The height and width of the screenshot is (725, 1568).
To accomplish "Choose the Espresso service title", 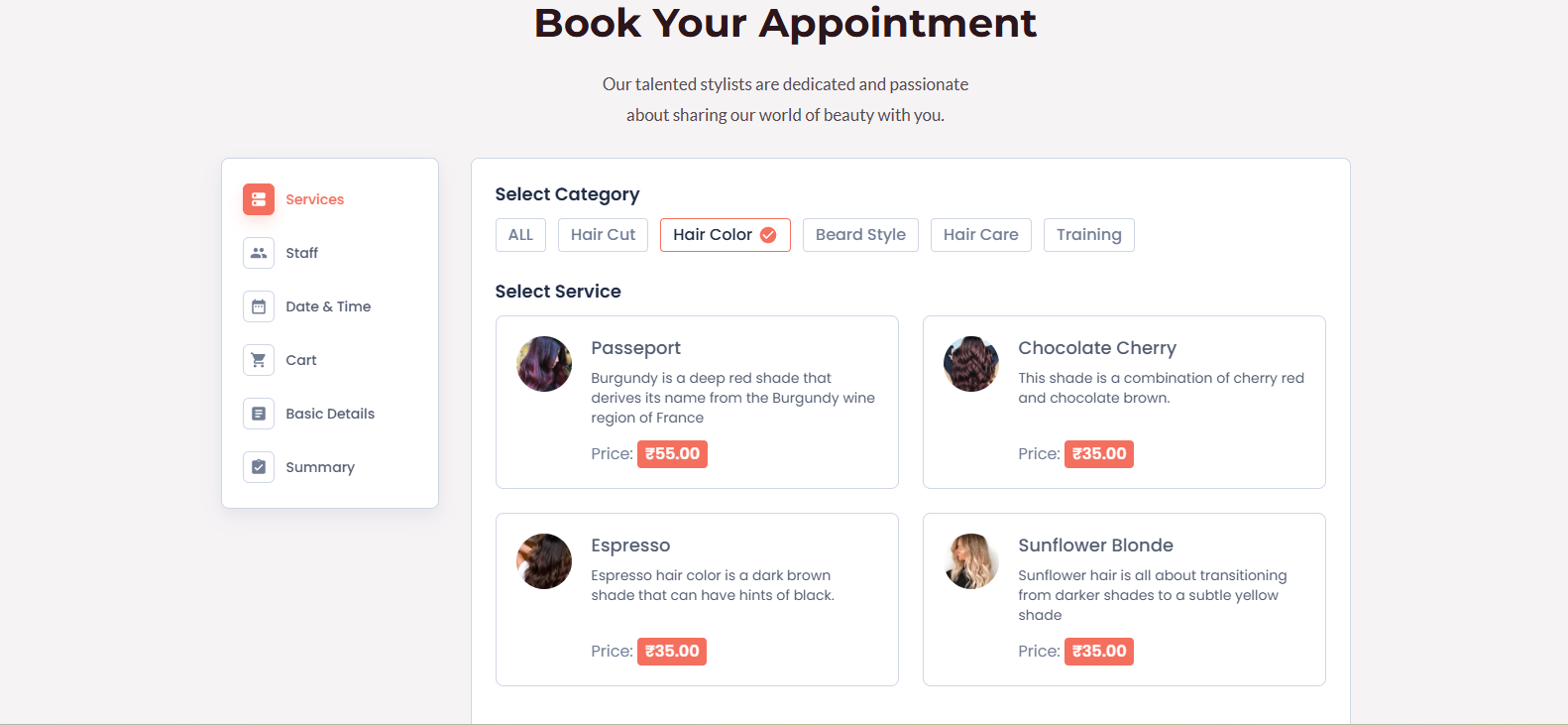I will [x=630, y=545].
